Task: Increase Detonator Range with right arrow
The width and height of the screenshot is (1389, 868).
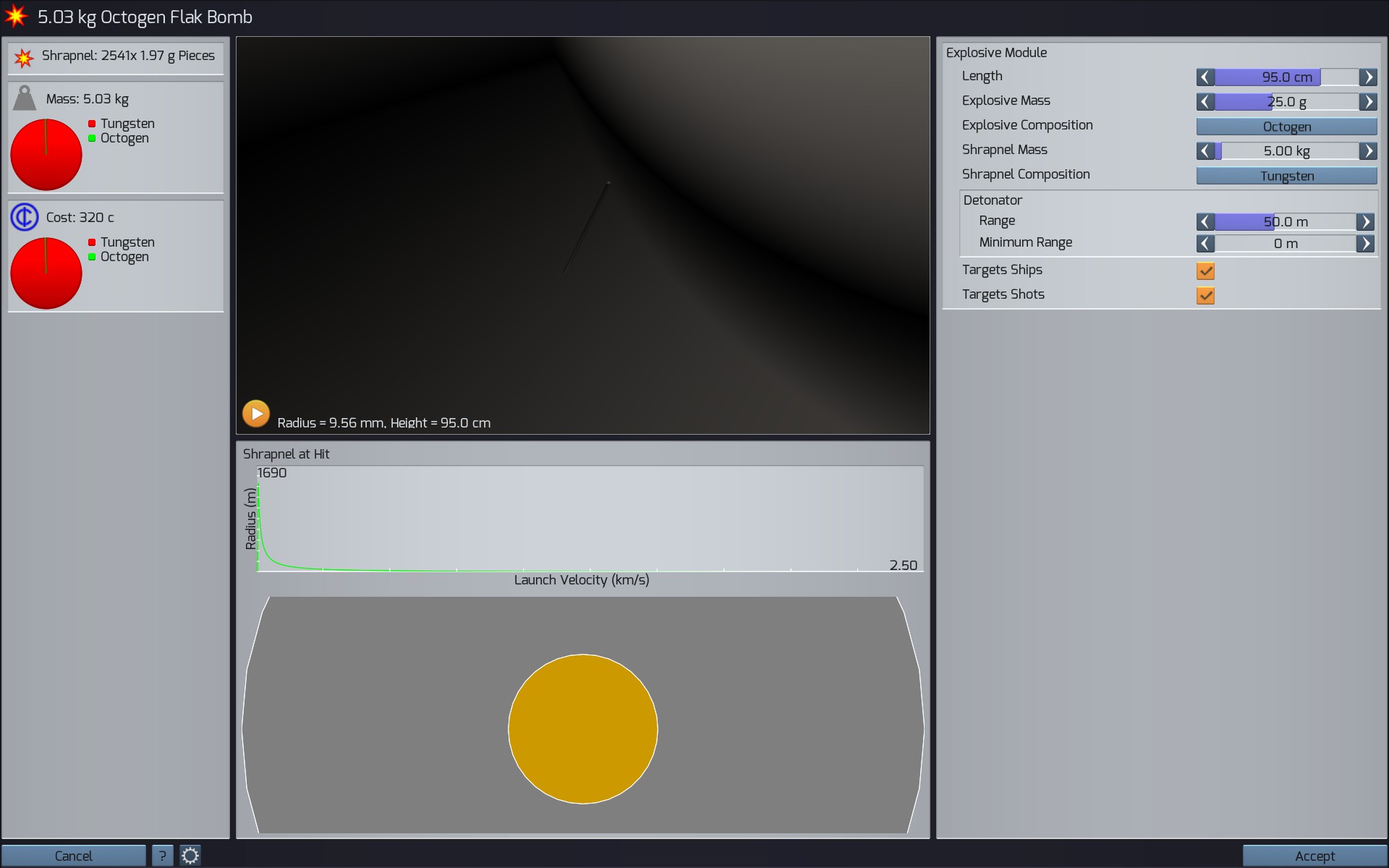Action: 1365,222
